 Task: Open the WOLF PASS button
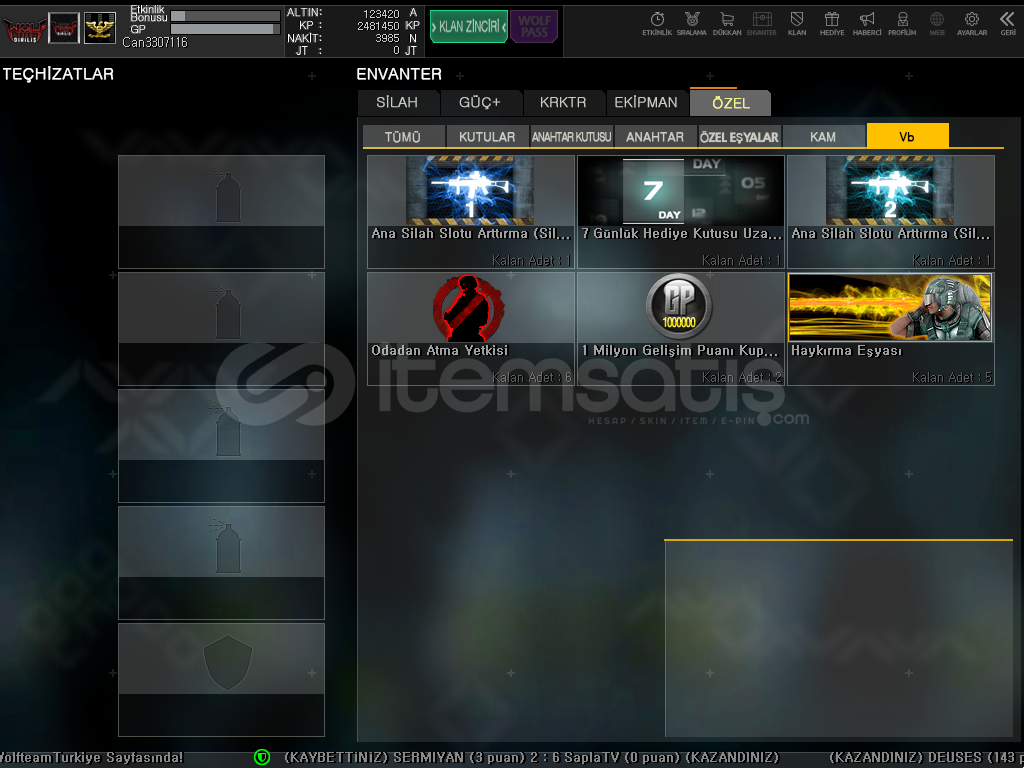click(x=534, y=27)
